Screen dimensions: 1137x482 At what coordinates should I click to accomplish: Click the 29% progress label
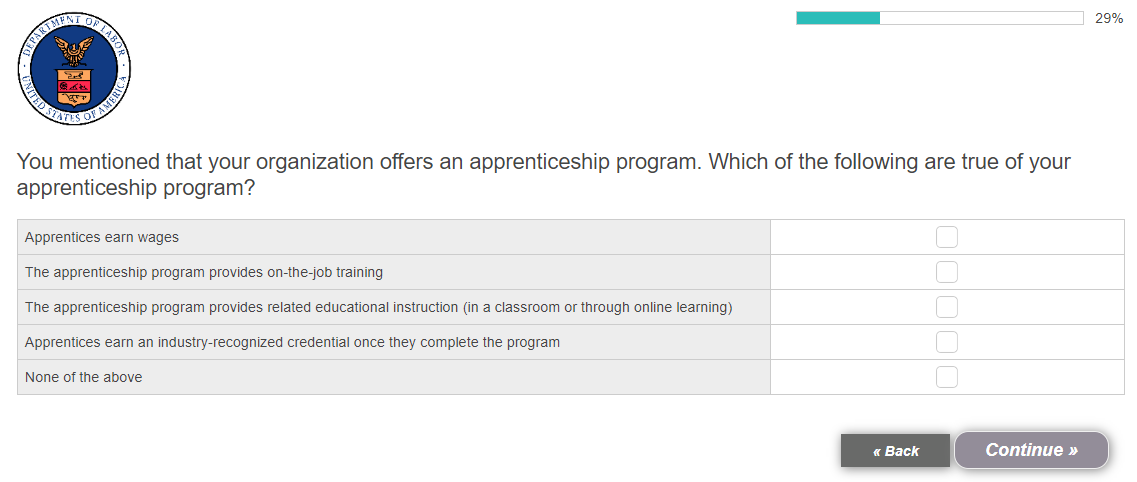pyautogui.click(x=1109, y=18)
